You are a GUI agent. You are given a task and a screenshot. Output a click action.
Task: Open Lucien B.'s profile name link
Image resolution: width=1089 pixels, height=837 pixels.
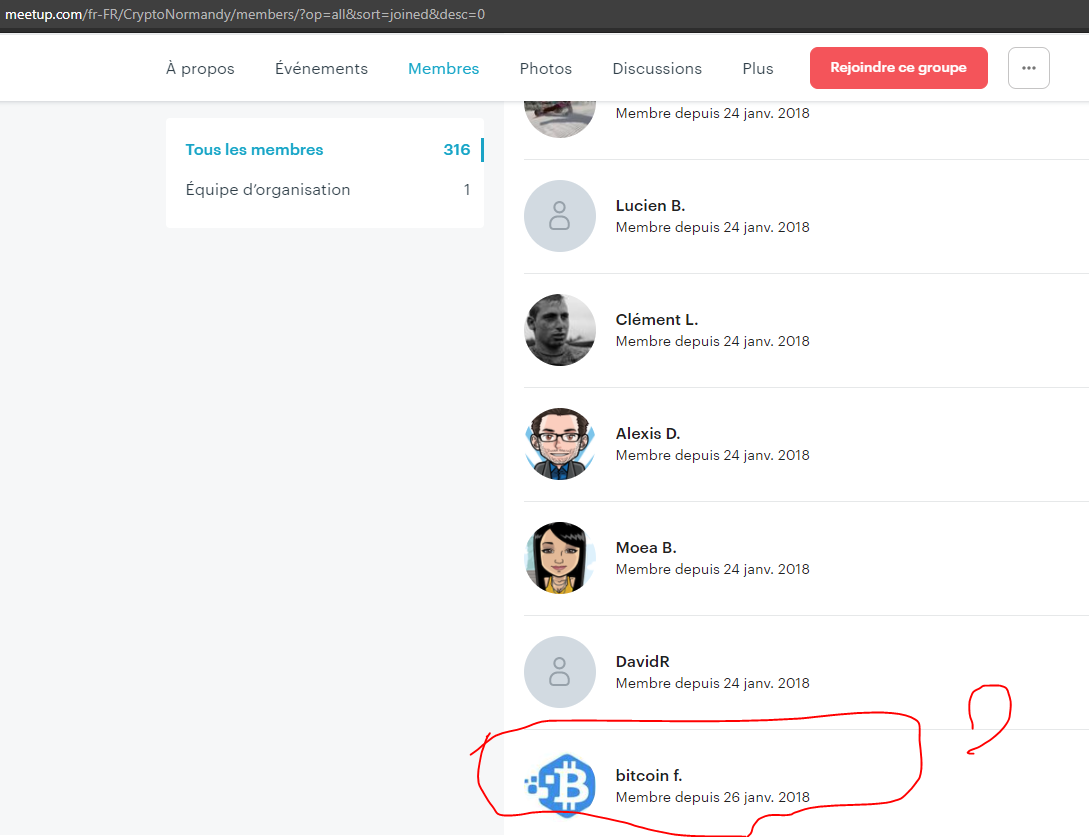click(x=650, y=206)
